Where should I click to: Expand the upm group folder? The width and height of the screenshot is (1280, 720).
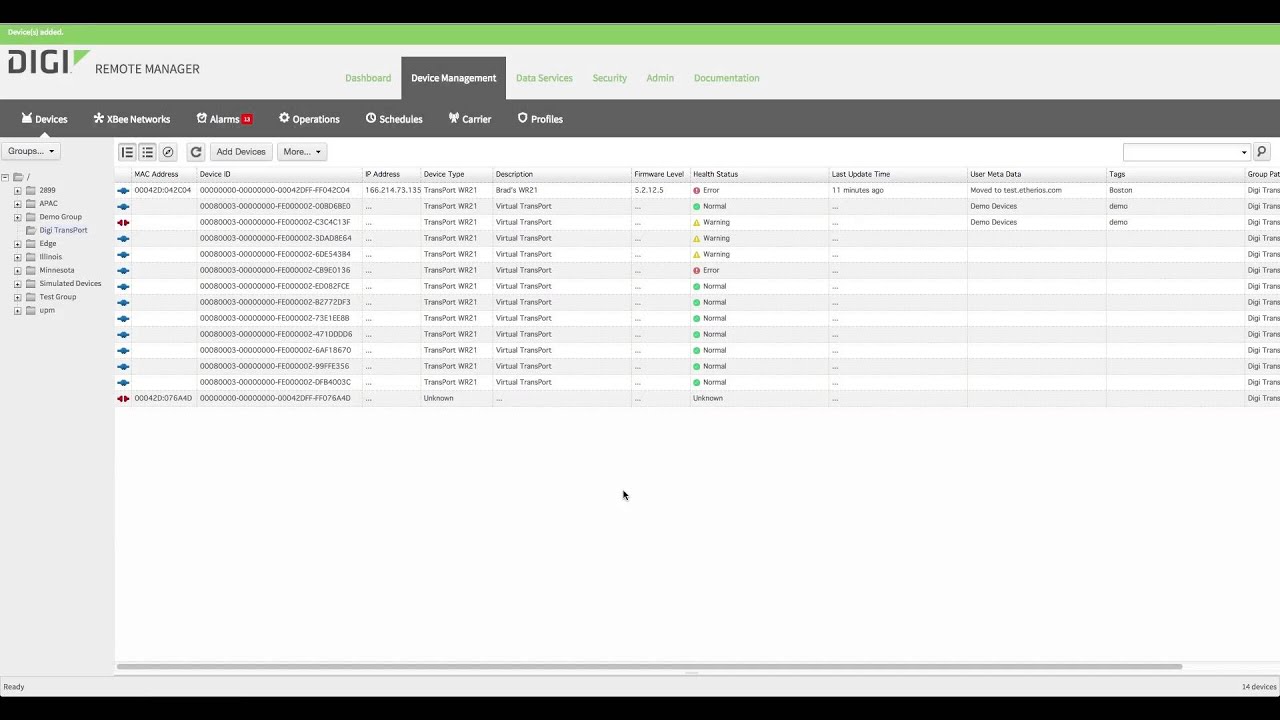[x=17, y=310]
